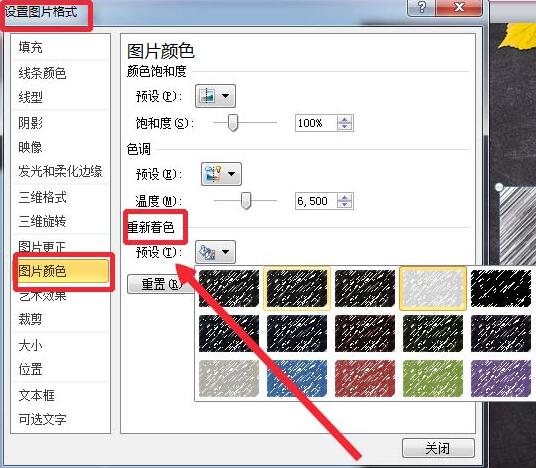Click the saturation 100% input field
The width and height of the screenshot is (536, 468).
click(316, 123)
